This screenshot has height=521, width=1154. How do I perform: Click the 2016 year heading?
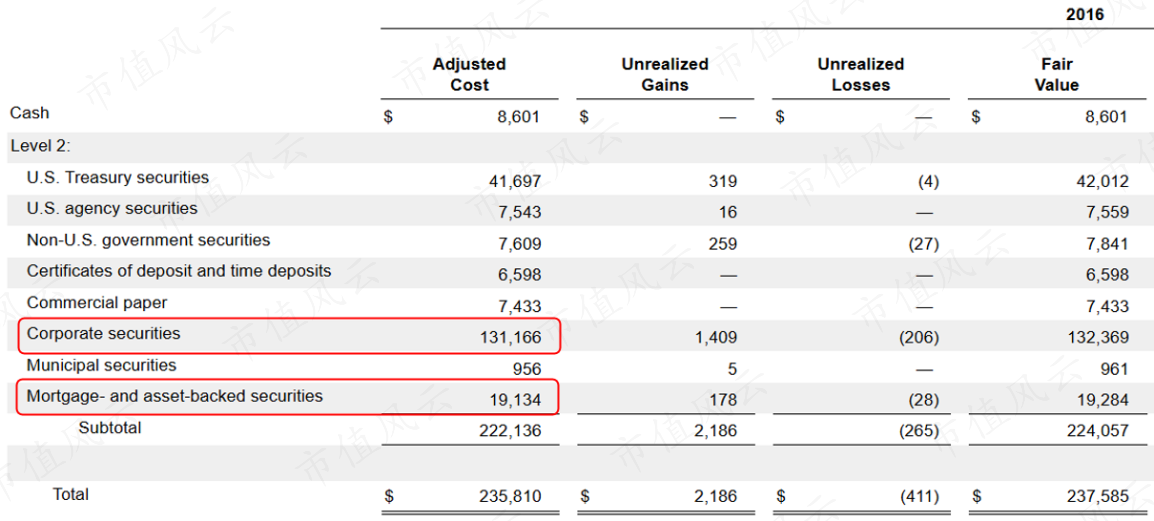pos(1084,14)
